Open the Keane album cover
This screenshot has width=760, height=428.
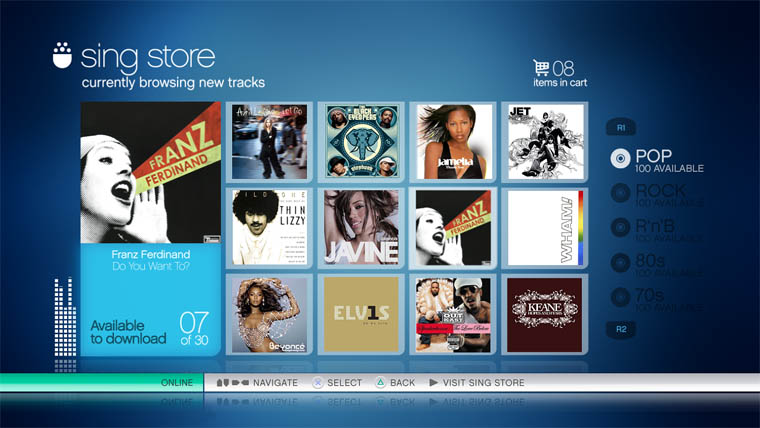(x=545, y=314)
